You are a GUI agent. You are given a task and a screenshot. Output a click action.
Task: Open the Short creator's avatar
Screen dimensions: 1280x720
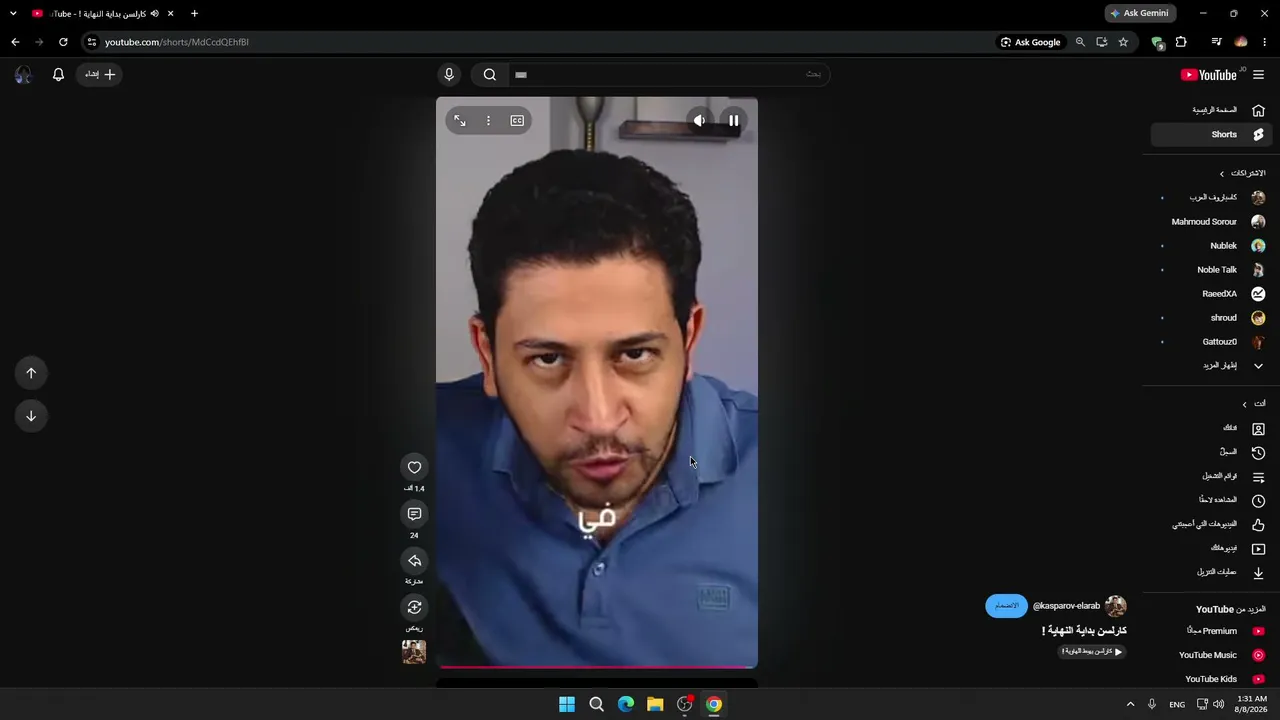(1116, 606)
